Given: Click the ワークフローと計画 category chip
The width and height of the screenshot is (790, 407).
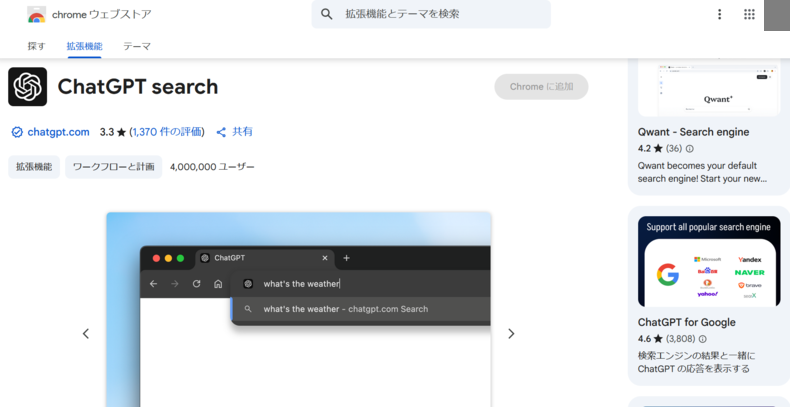Looking at the screenshot, I should click(x=113, y=167).
